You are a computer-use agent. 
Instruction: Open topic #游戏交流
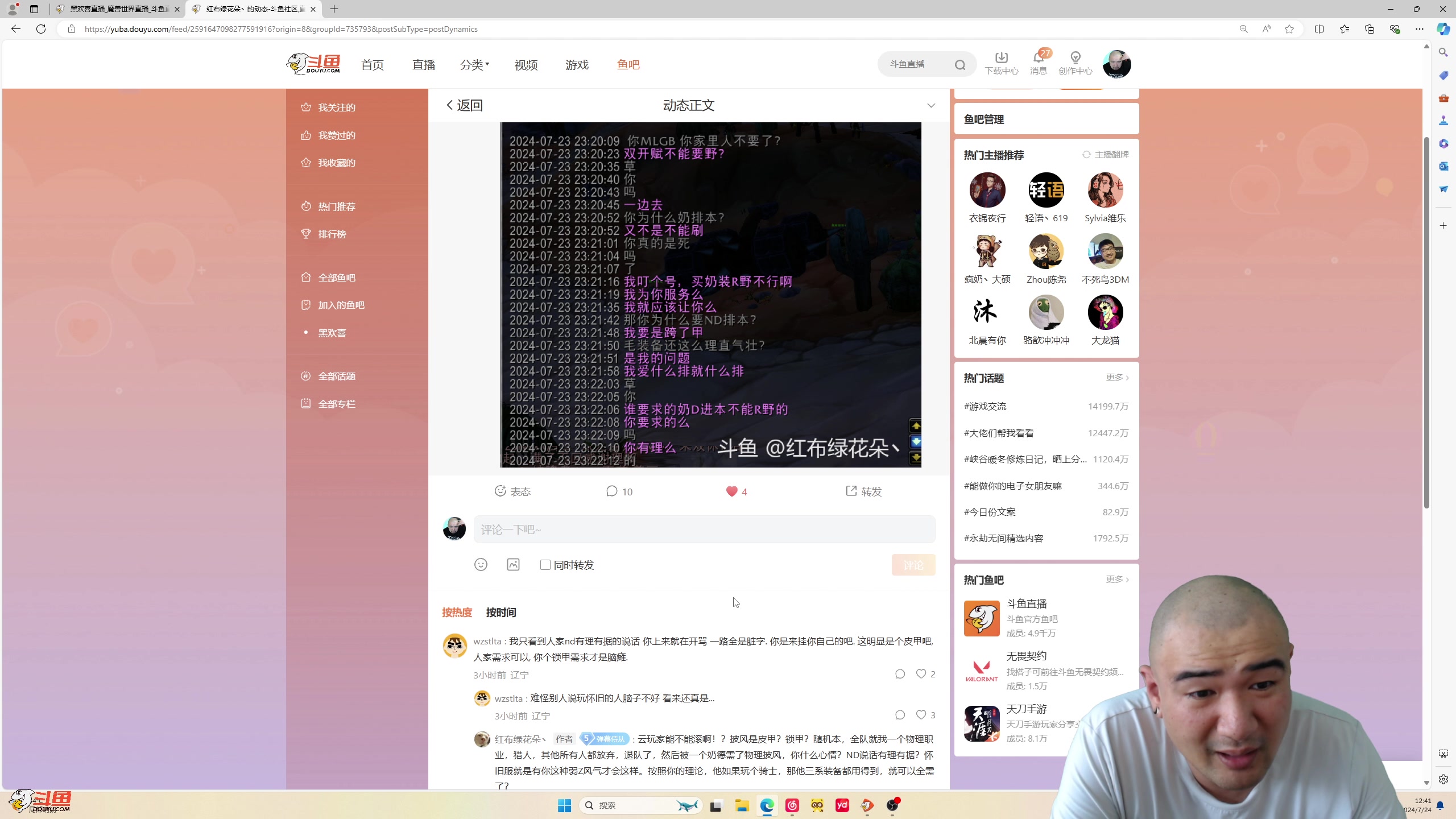(985, 406)
